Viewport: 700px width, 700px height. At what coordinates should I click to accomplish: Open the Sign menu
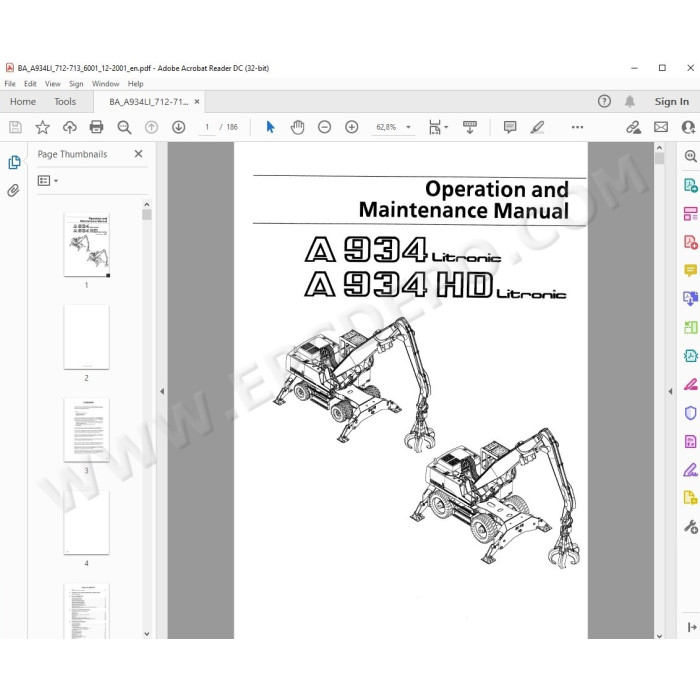click(76, 83)
